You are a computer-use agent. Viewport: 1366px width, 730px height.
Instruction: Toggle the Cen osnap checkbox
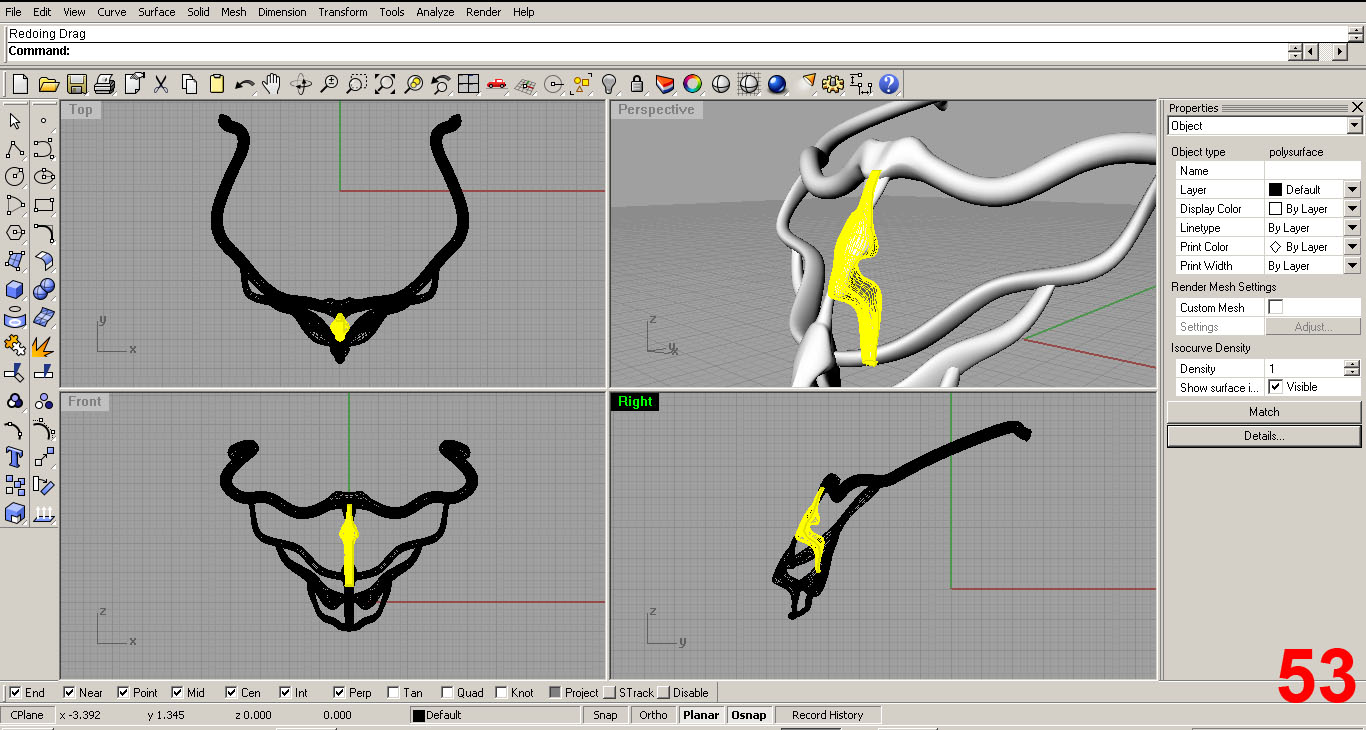point(231,692)
